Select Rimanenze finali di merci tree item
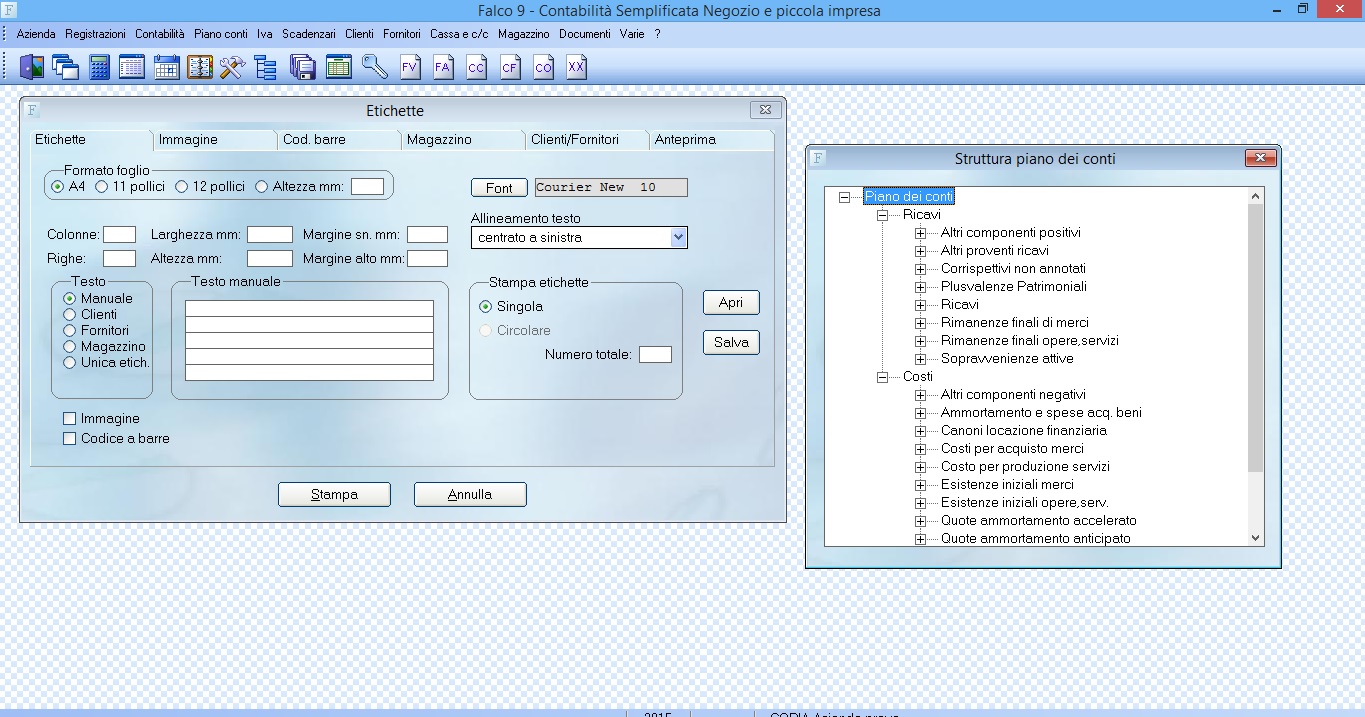Image resolution: width=1365 pixels, height=717 pixels. [1015, 323]
